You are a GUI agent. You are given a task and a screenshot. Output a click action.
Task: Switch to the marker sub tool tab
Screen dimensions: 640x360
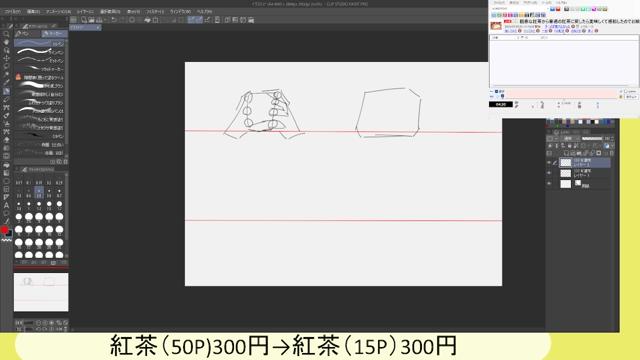54,33
